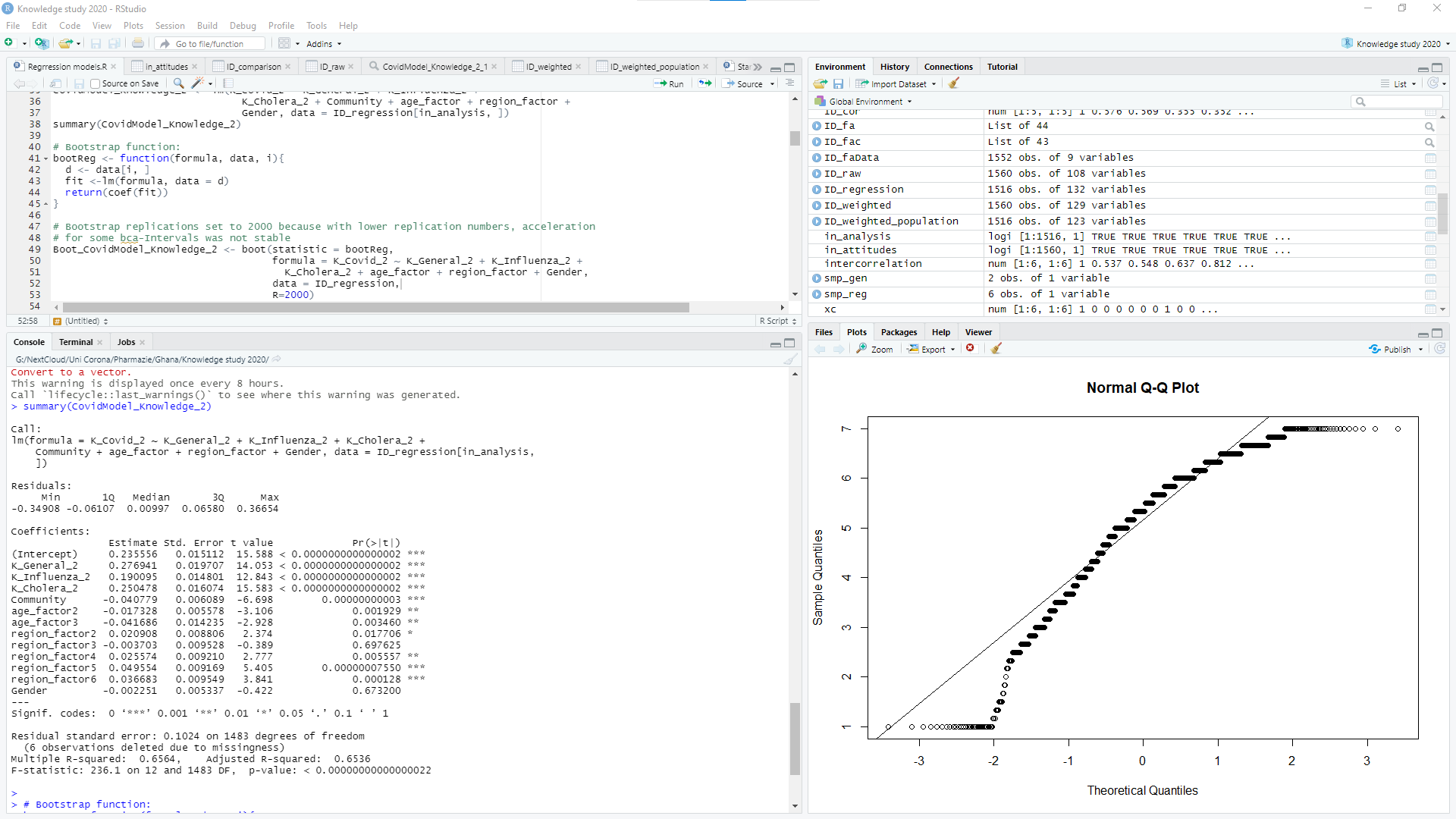This screenshot has width=1456, height=819.
Task: Clear environment objects with the broom icon
Action: click(x=954, y=83)
